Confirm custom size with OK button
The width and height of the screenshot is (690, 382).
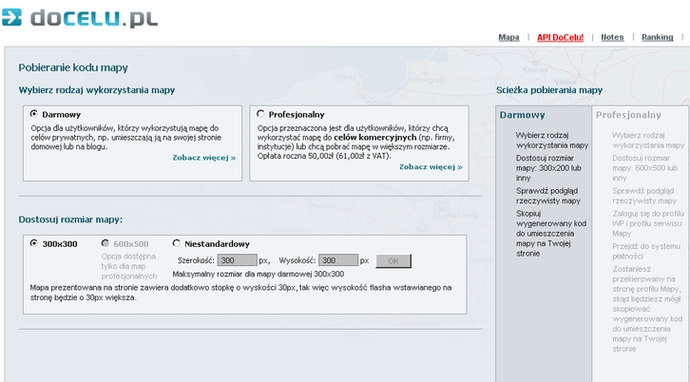pos(393,261)
